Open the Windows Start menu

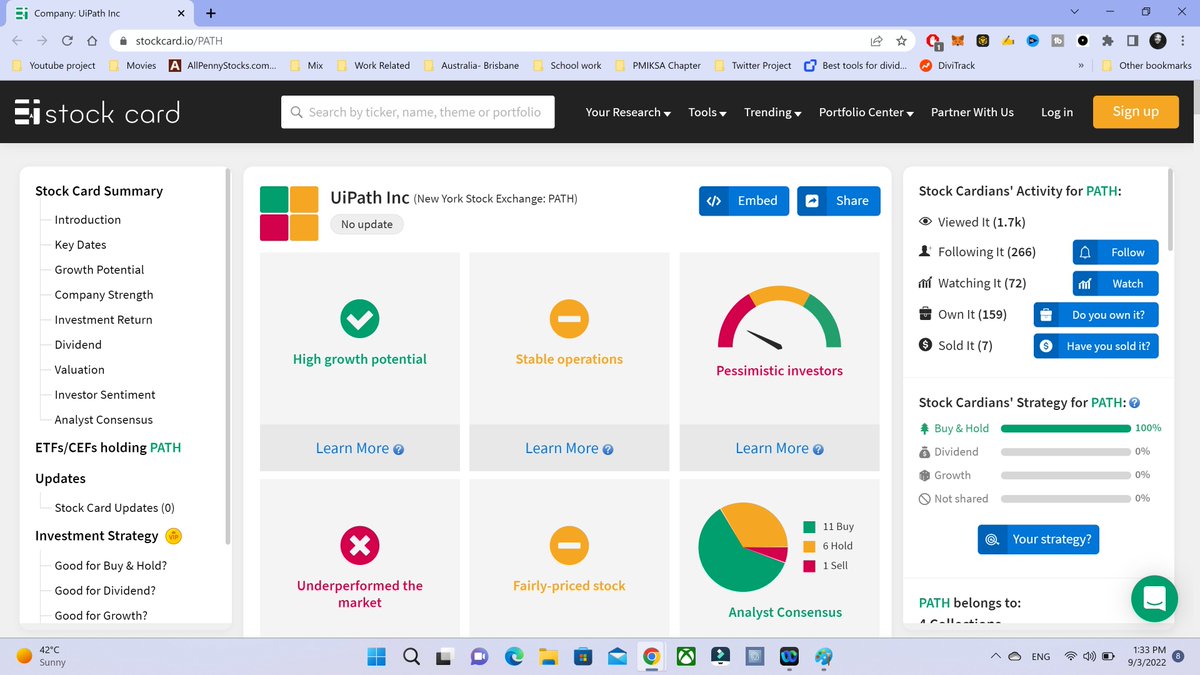click(x=376, y=657)
